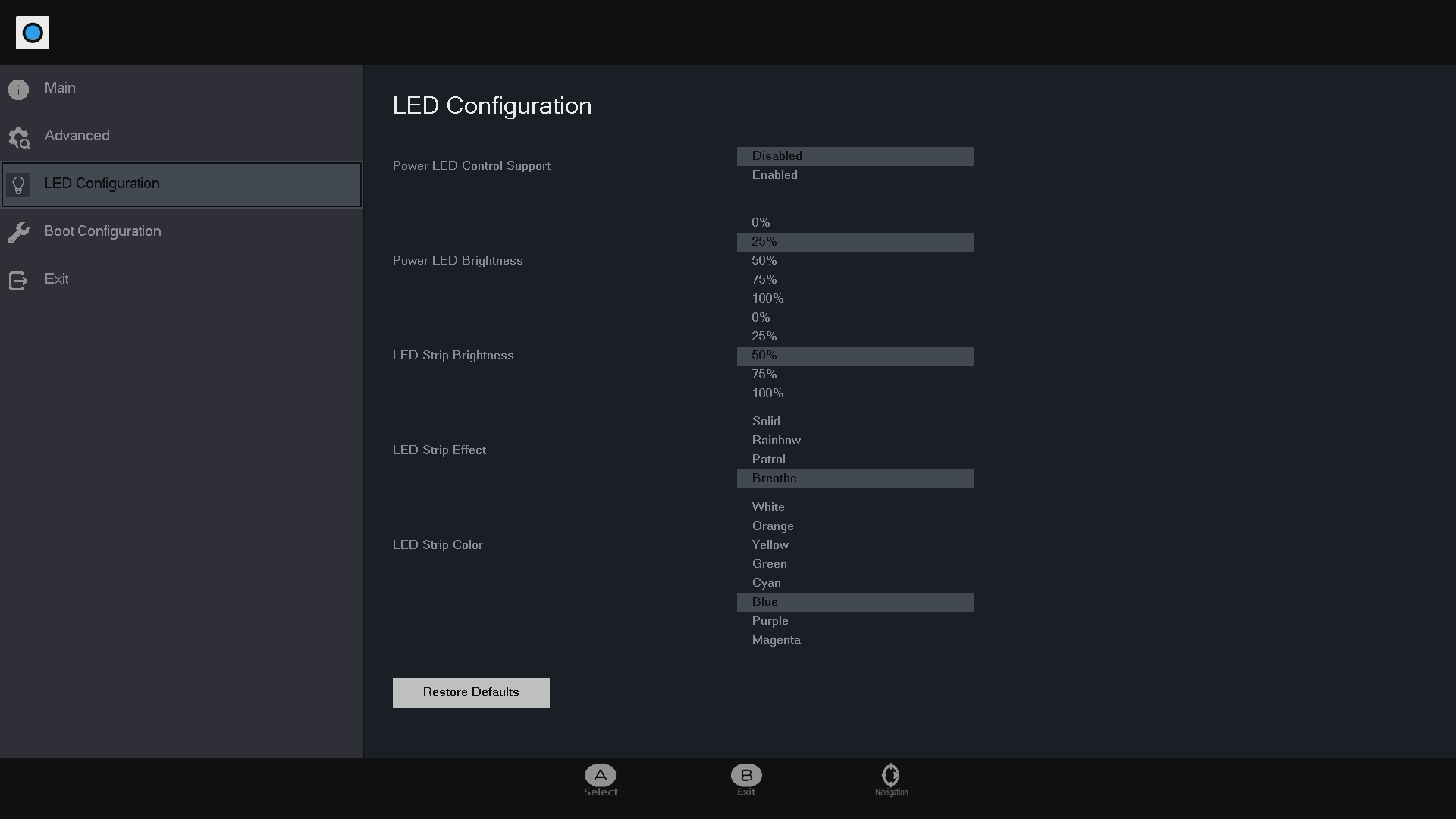The image size is (1456, 819).
Task: Pick Purple as LED Strip Color
Action: 855,621
